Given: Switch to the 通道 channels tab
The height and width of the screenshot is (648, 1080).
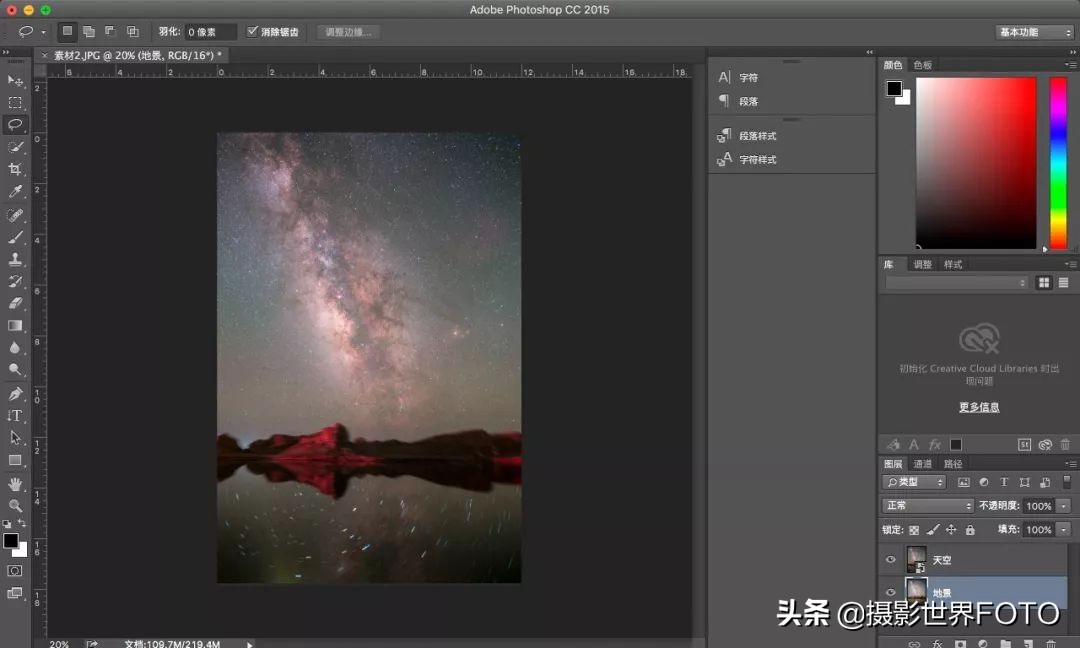Looking at the screenshot, I should click(x=924, y=463).
